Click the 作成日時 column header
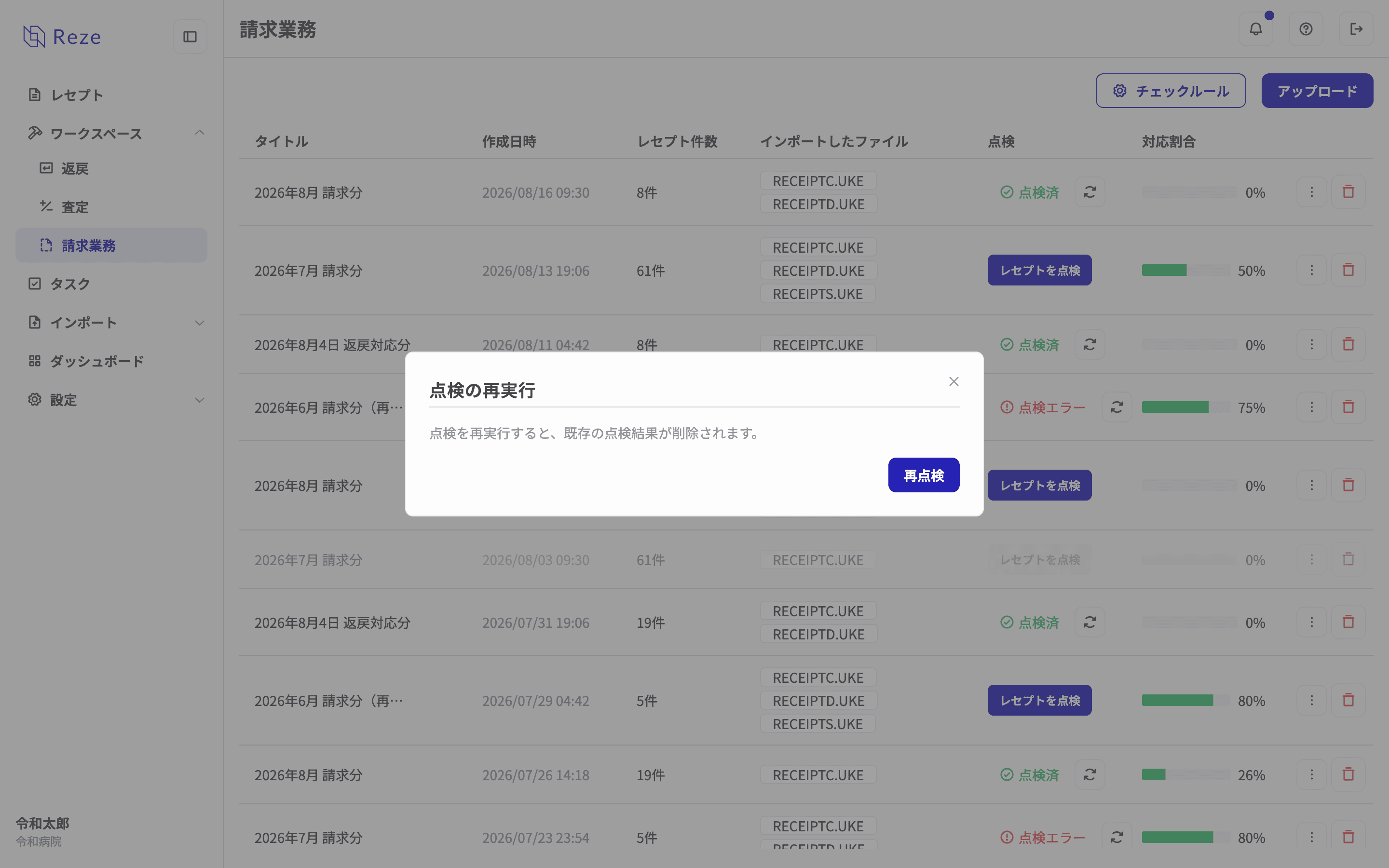Screen dimensions: 1389x868 point(508,141)
